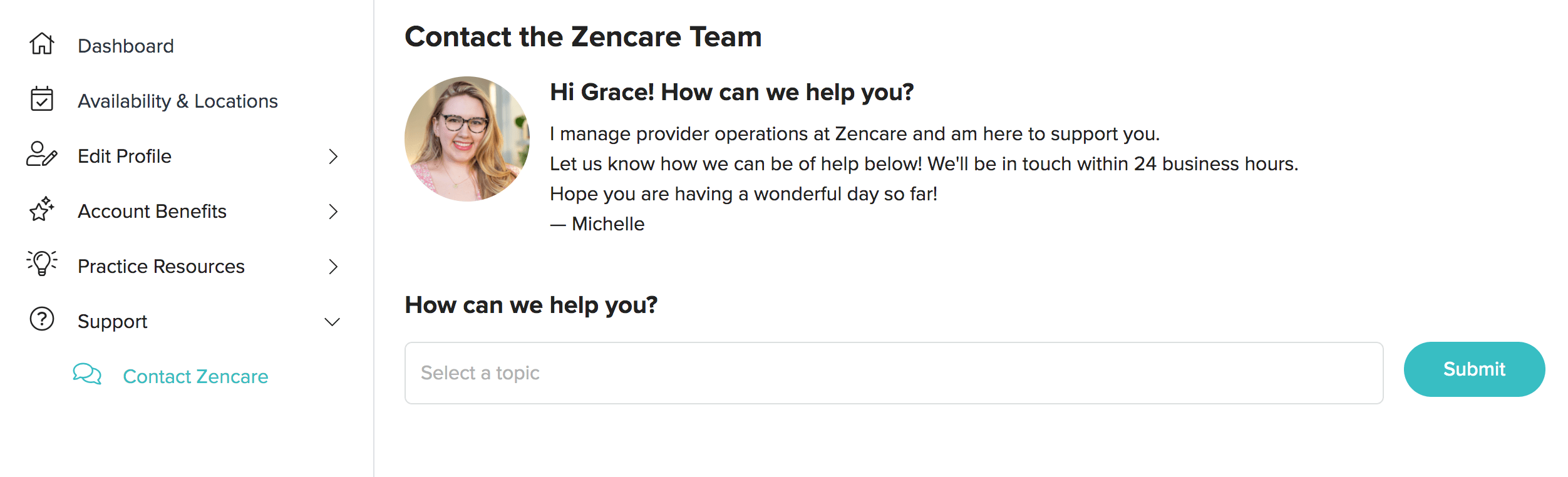Select Support in the sidebar
1568x477 pixels.
(x=113, y=321)
